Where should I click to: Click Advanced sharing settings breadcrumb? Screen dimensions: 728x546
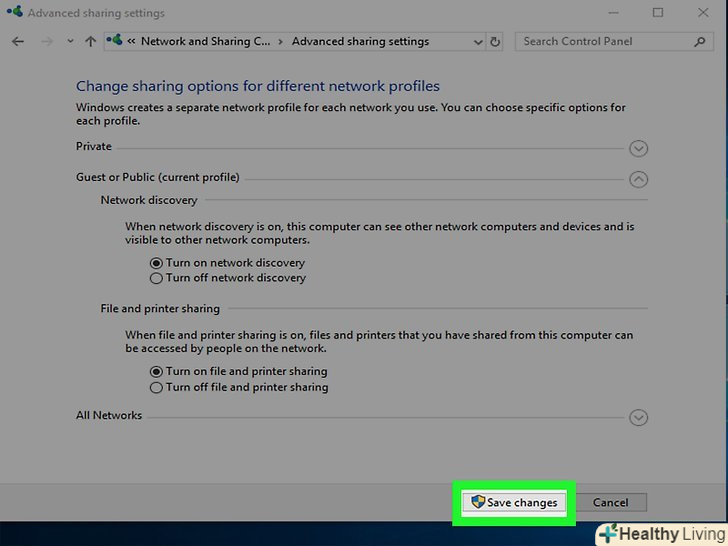(360, 41)
